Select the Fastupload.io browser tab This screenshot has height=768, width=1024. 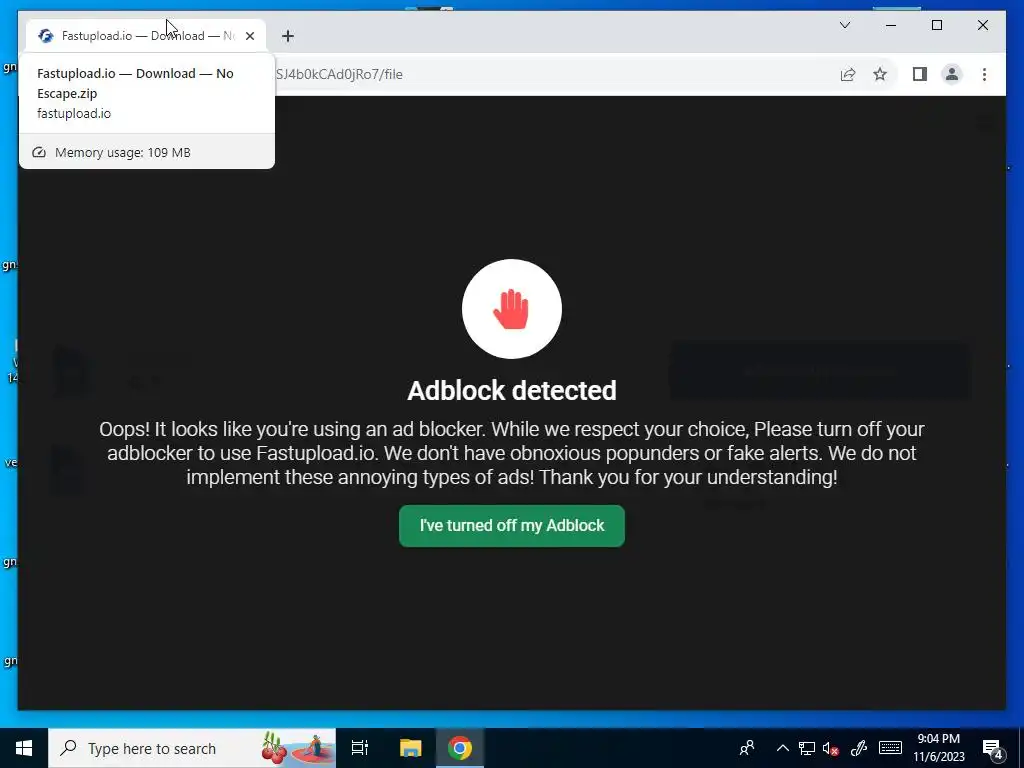click(x=146, y=36)
